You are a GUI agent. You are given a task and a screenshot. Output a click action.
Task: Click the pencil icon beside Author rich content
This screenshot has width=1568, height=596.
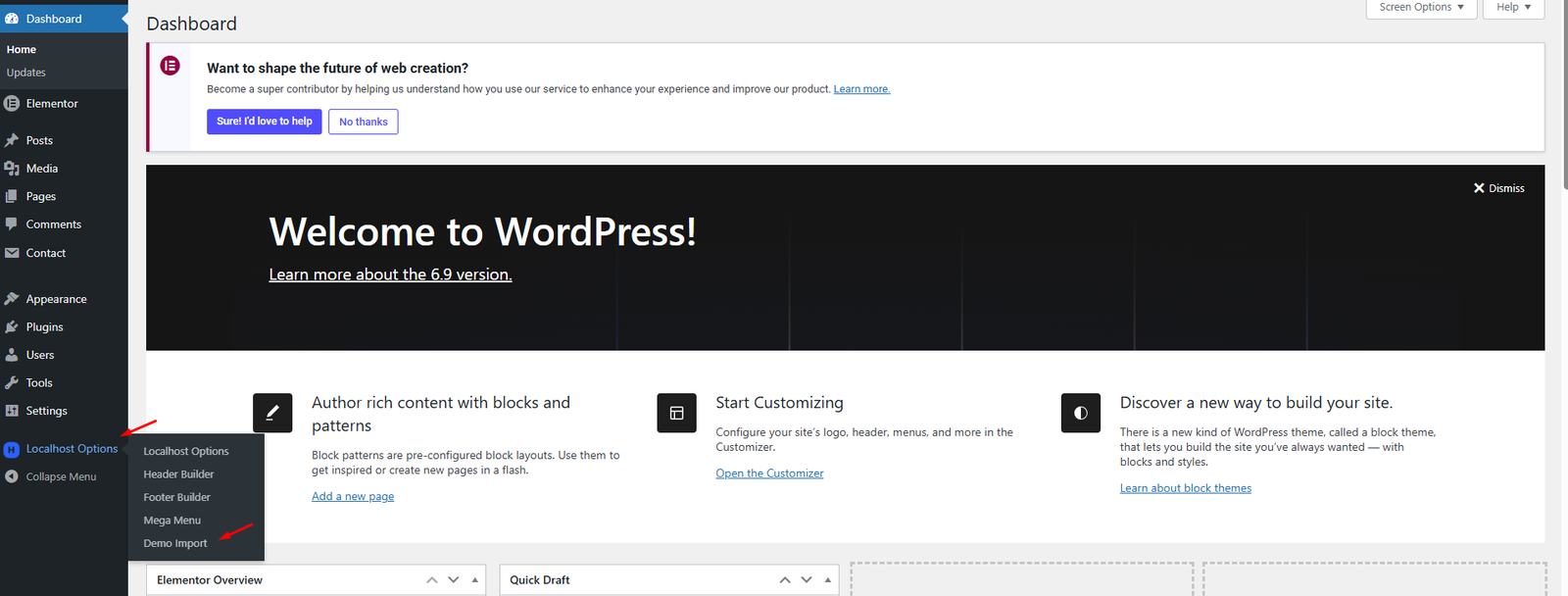[272, 413]
